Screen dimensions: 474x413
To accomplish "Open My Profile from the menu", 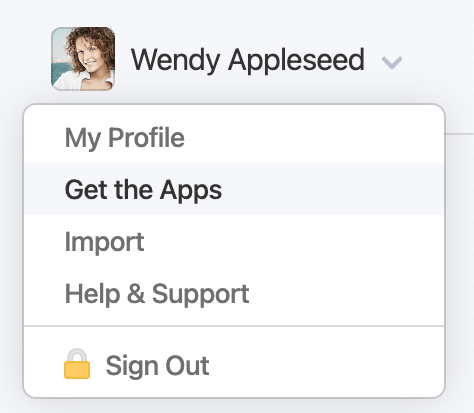I will tap(234, 137).
